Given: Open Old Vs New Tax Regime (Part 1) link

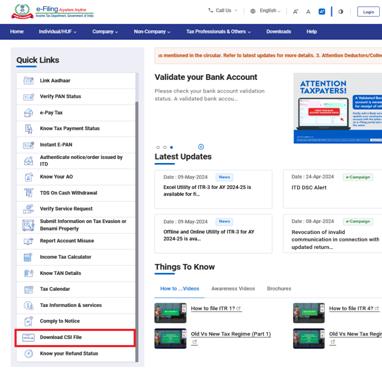Looking at the screenshot, I should point(231,334).
